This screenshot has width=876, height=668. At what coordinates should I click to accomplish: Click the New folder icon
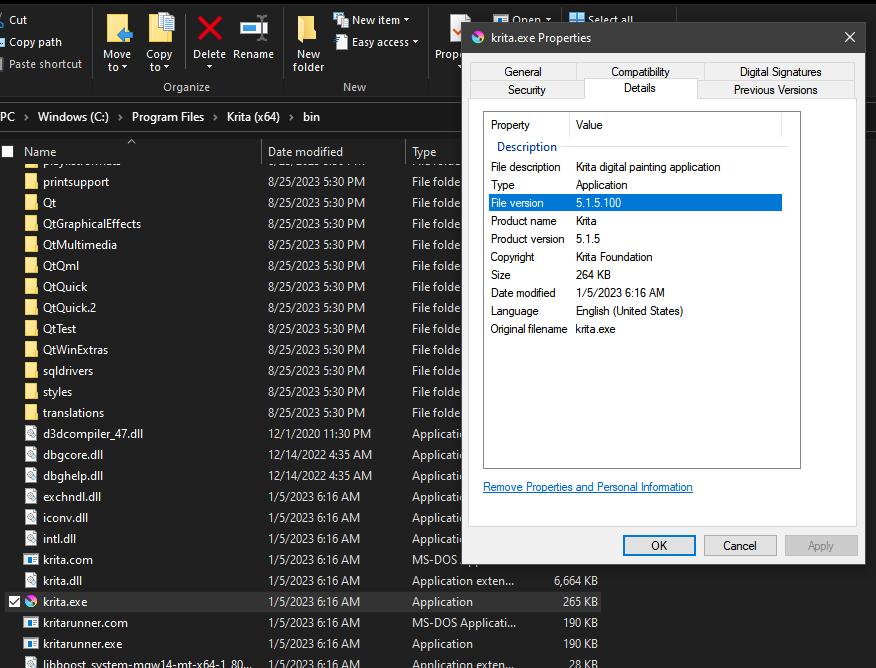pyautogui.click(x=308, y=30)
